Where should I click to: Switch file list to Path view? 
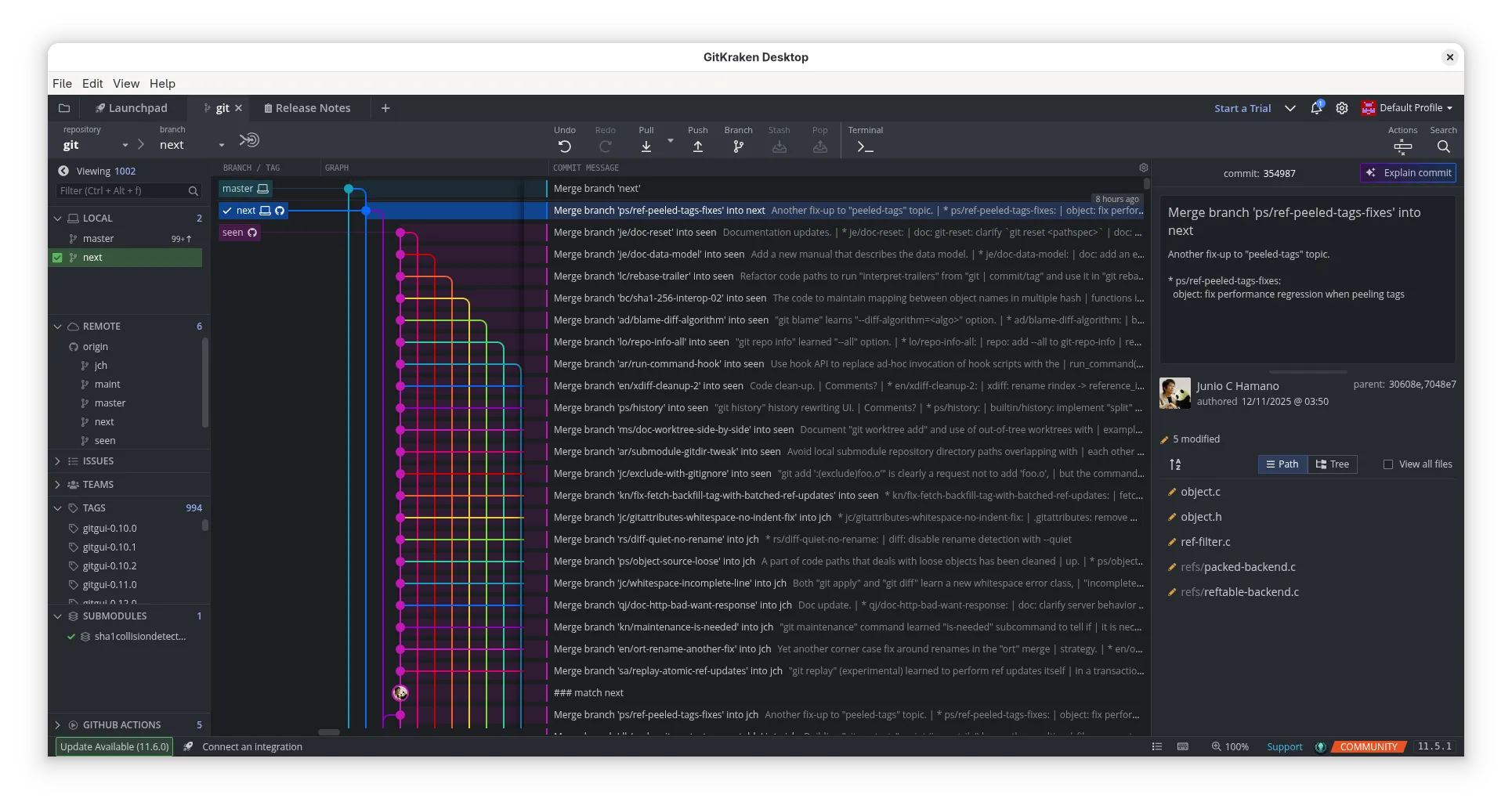click(x=1282, y=464)
